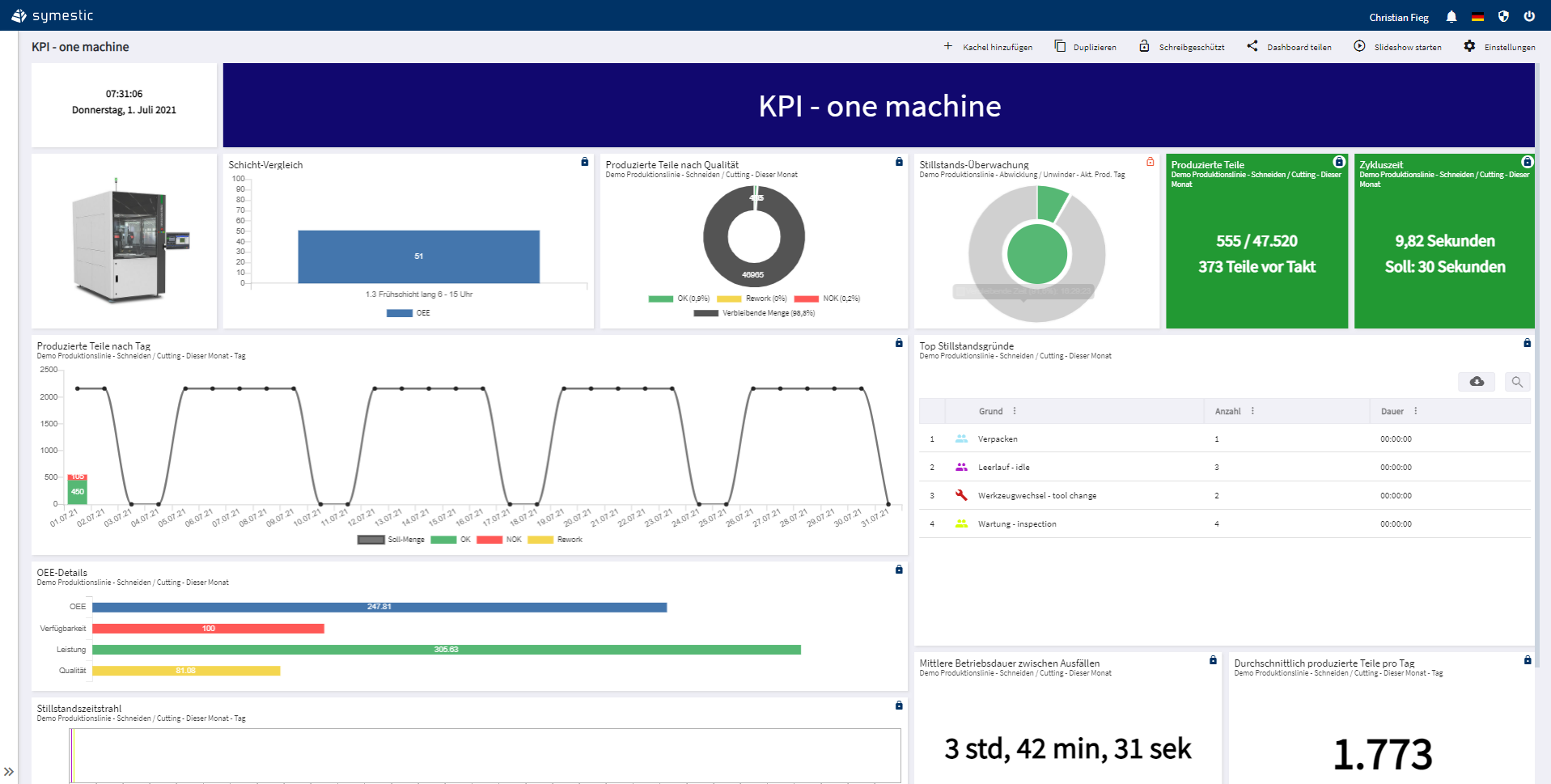Click the symestic logo
Screen dimensions: 1551x784
tap(53, 15)
